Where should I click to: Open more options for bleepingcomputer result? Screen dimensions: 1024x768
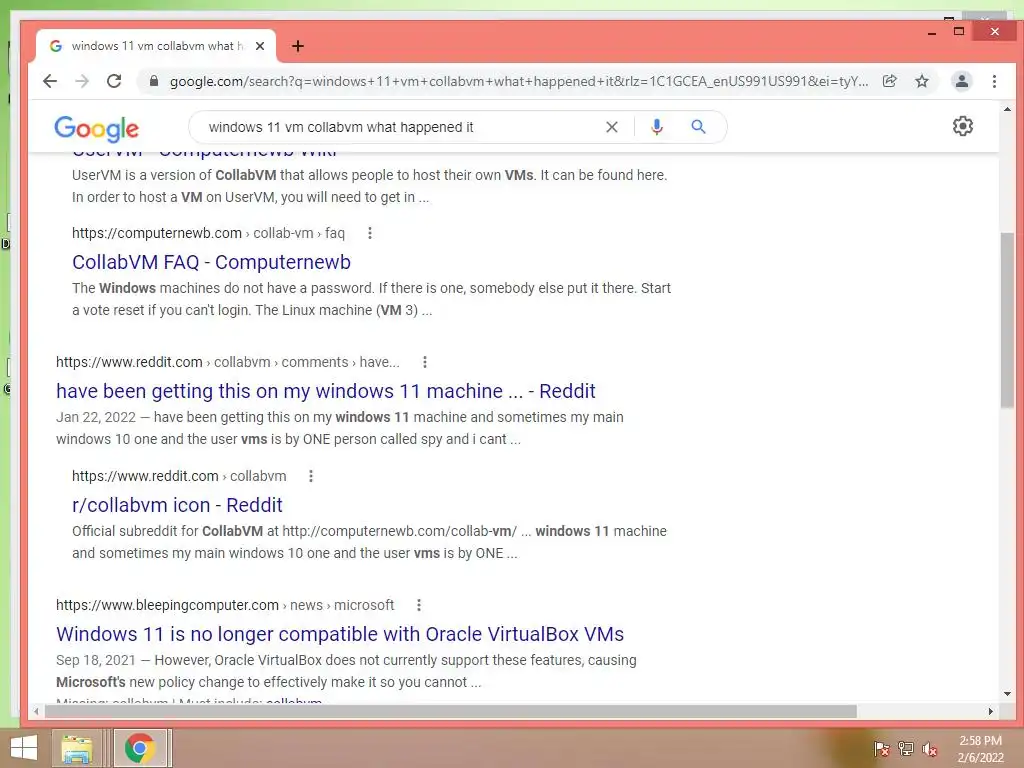(x=419, y=605)
